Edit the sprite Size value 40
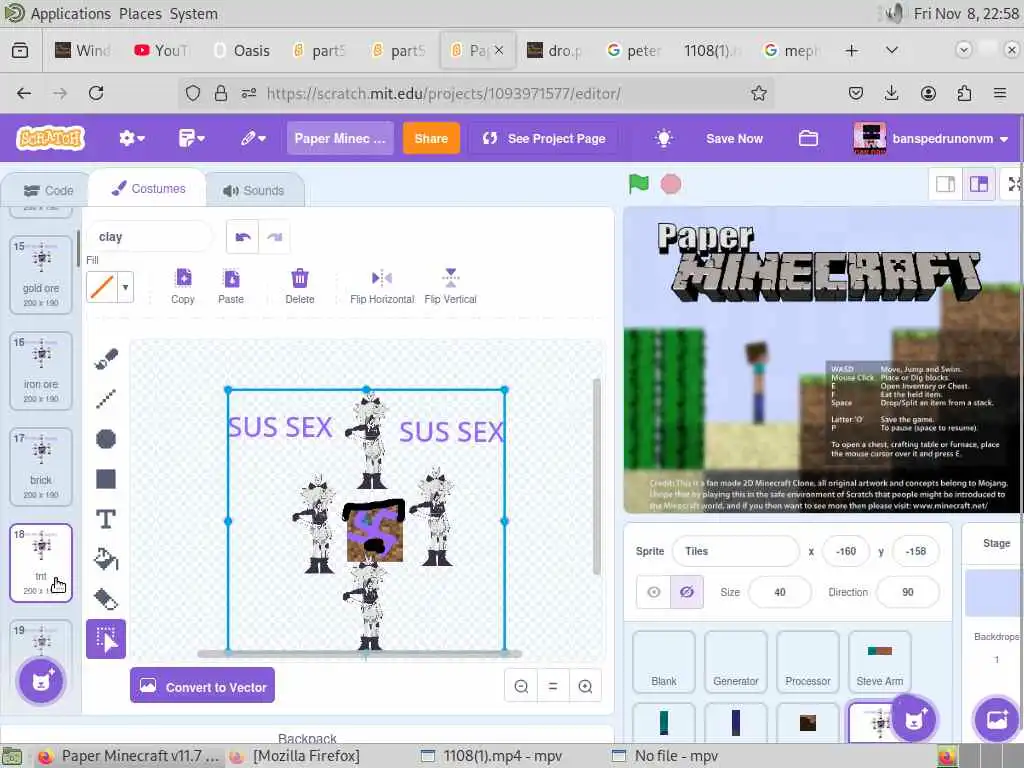Viewport: 1024px width, 768px height. pyautogui.click(x=780, y=592)
